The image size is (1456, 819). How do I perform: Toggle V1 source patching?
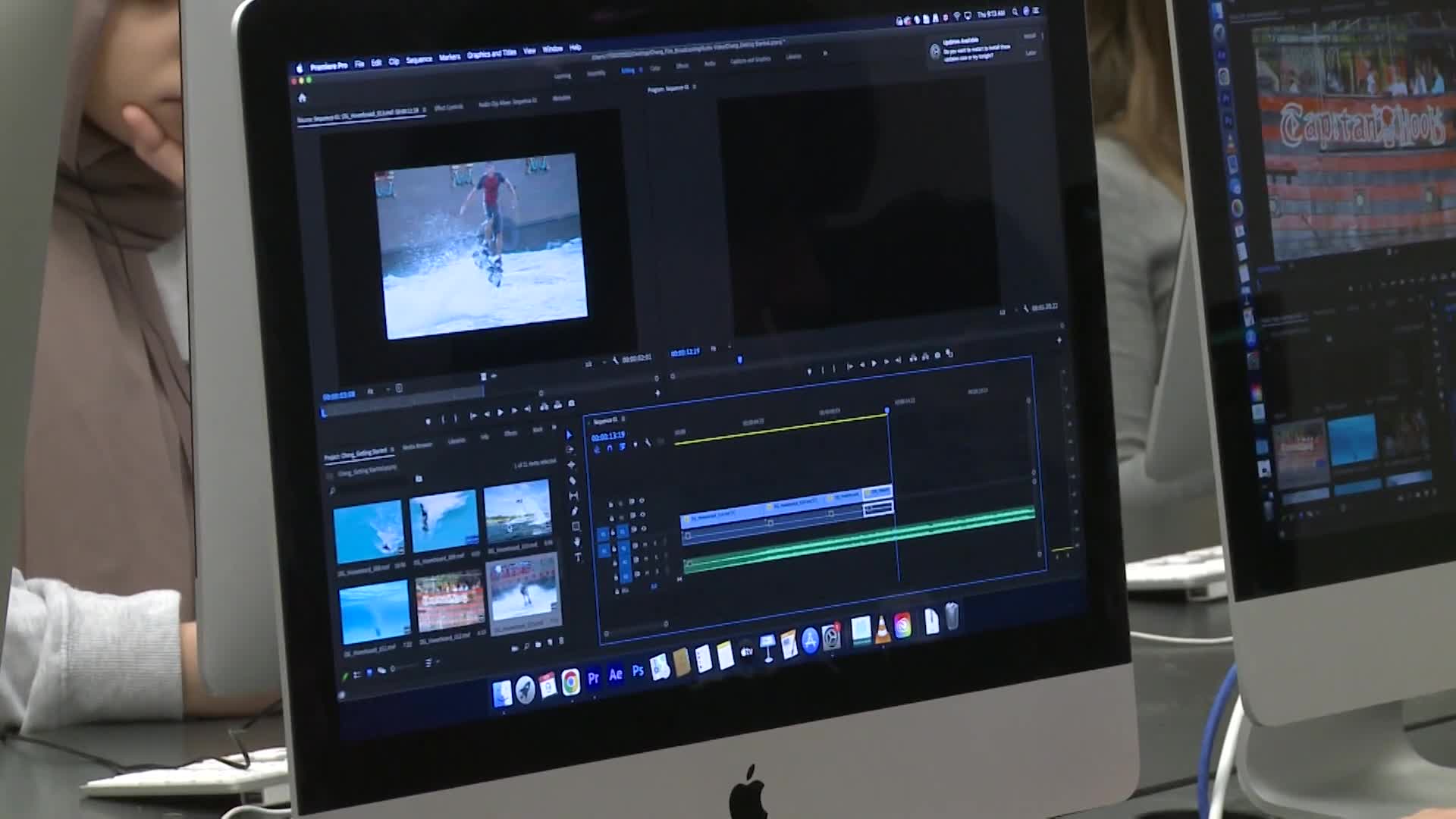(604, 535)
